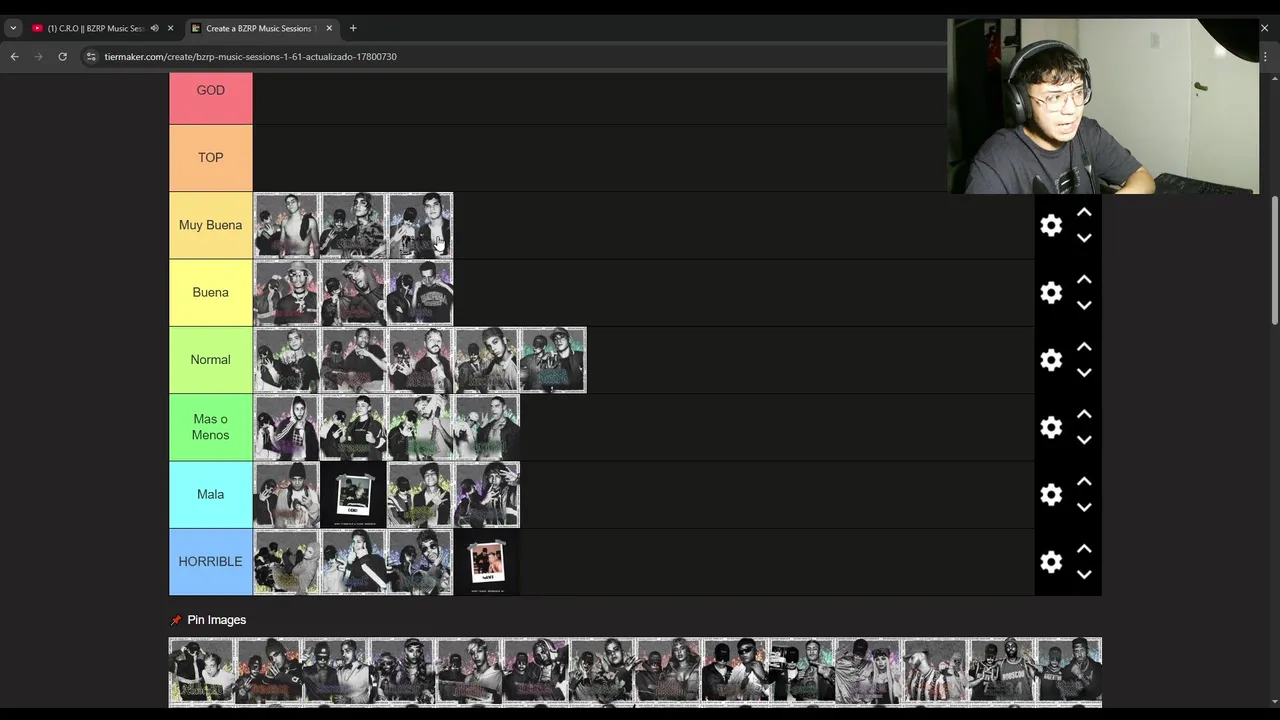Click the Buena tier label
This screenshot has width=1280, height=720.
tap(210, 292)
